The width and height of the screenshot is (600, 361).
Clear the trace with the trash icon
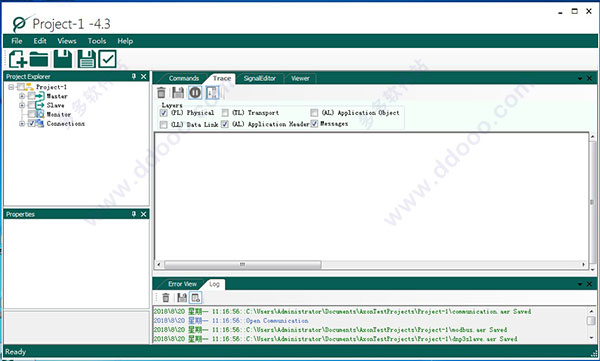(x=161, y=92)
